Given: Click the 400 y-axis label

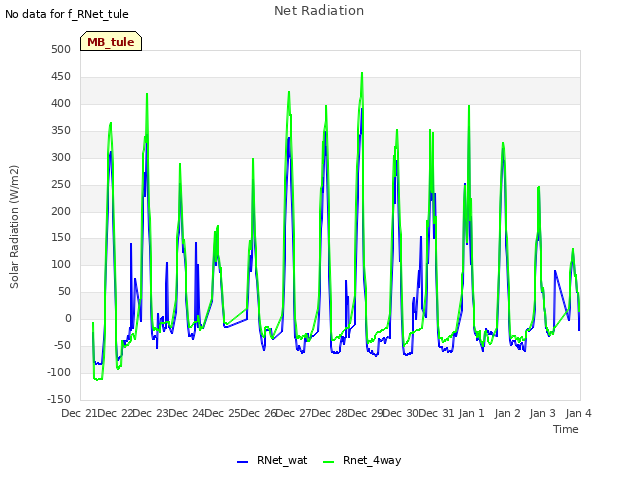Looking at the screenshot, I should (x=61, y=103).
